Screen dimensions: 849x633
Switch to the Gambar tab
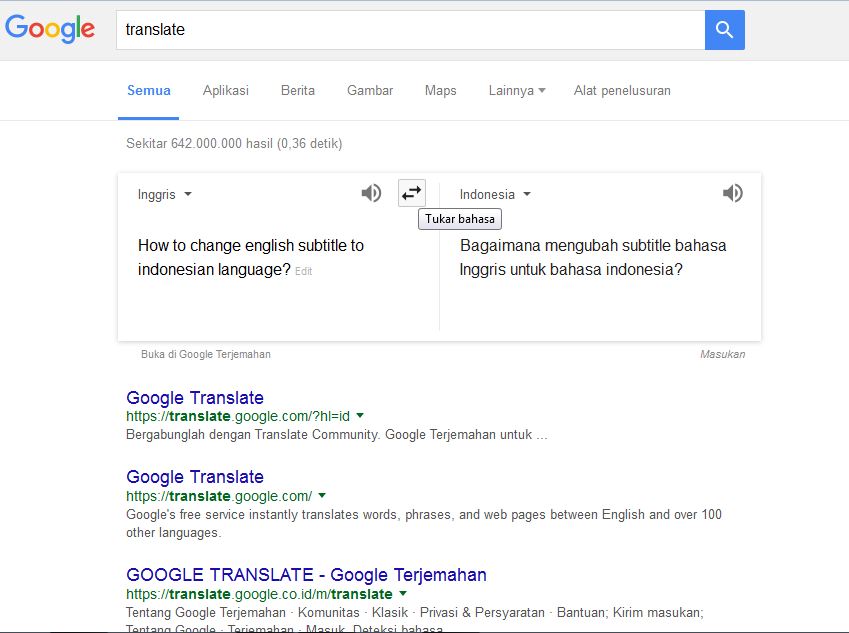(x=370, y=90)
